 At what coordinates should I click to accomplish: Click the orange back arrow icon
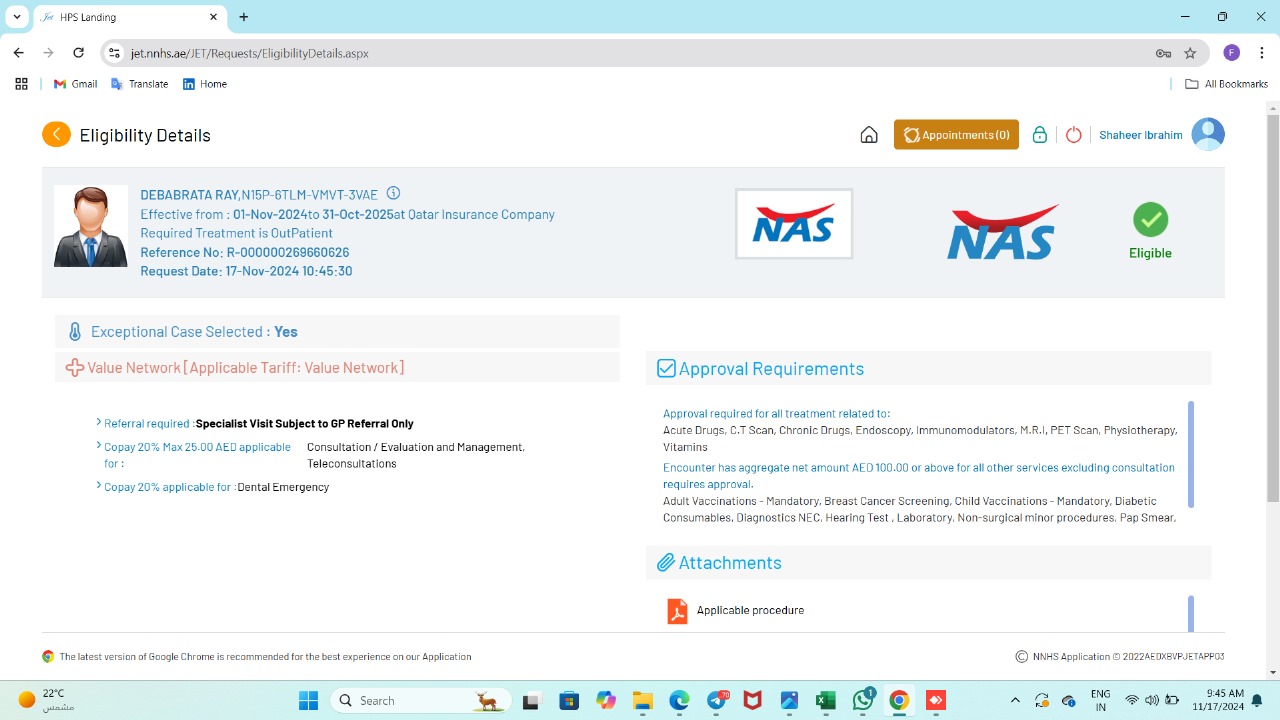tap(56, 135)
